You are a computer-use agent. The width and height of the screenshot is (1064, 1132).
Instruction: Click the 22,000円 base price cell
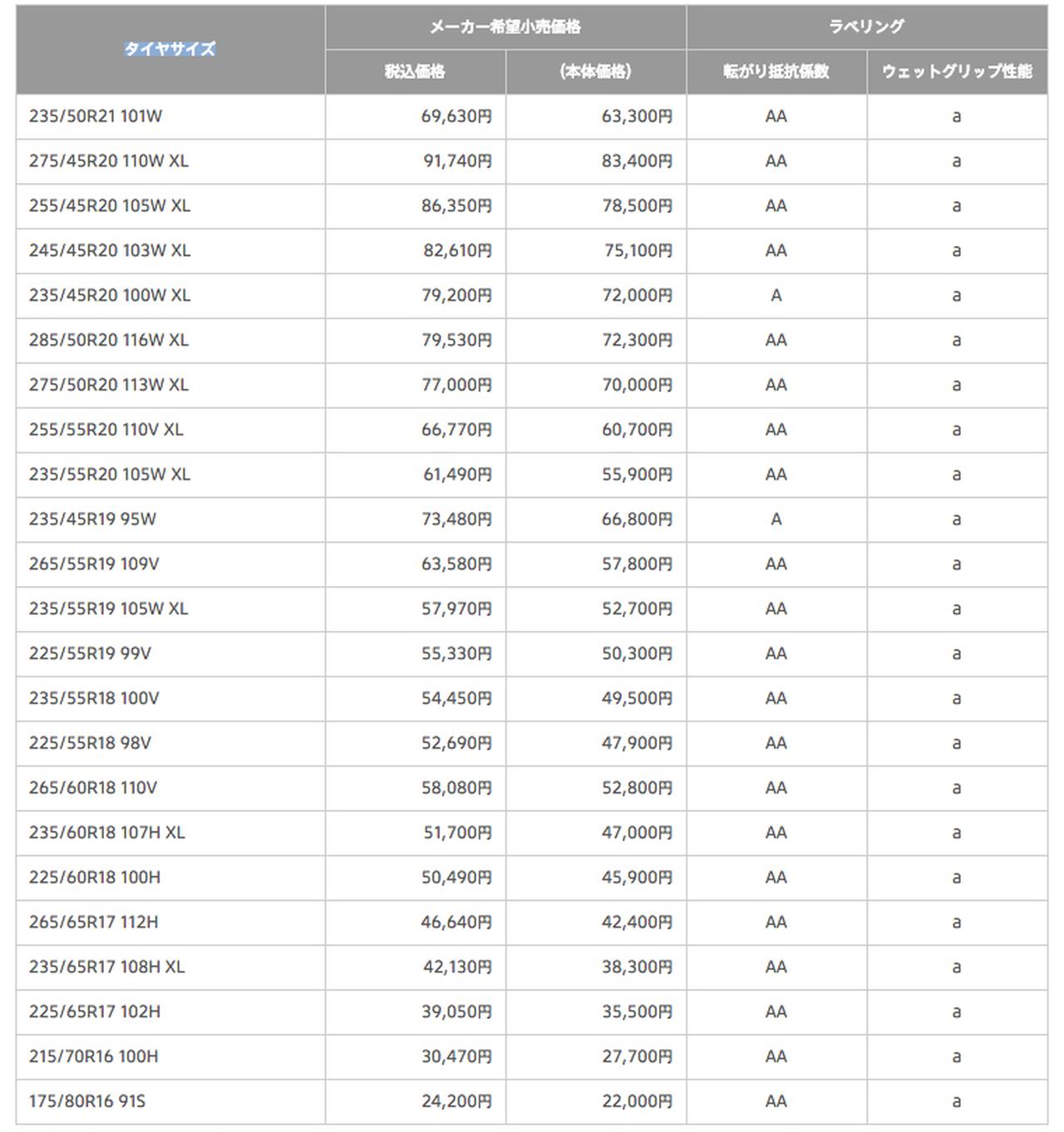[x=637, y=1101]
